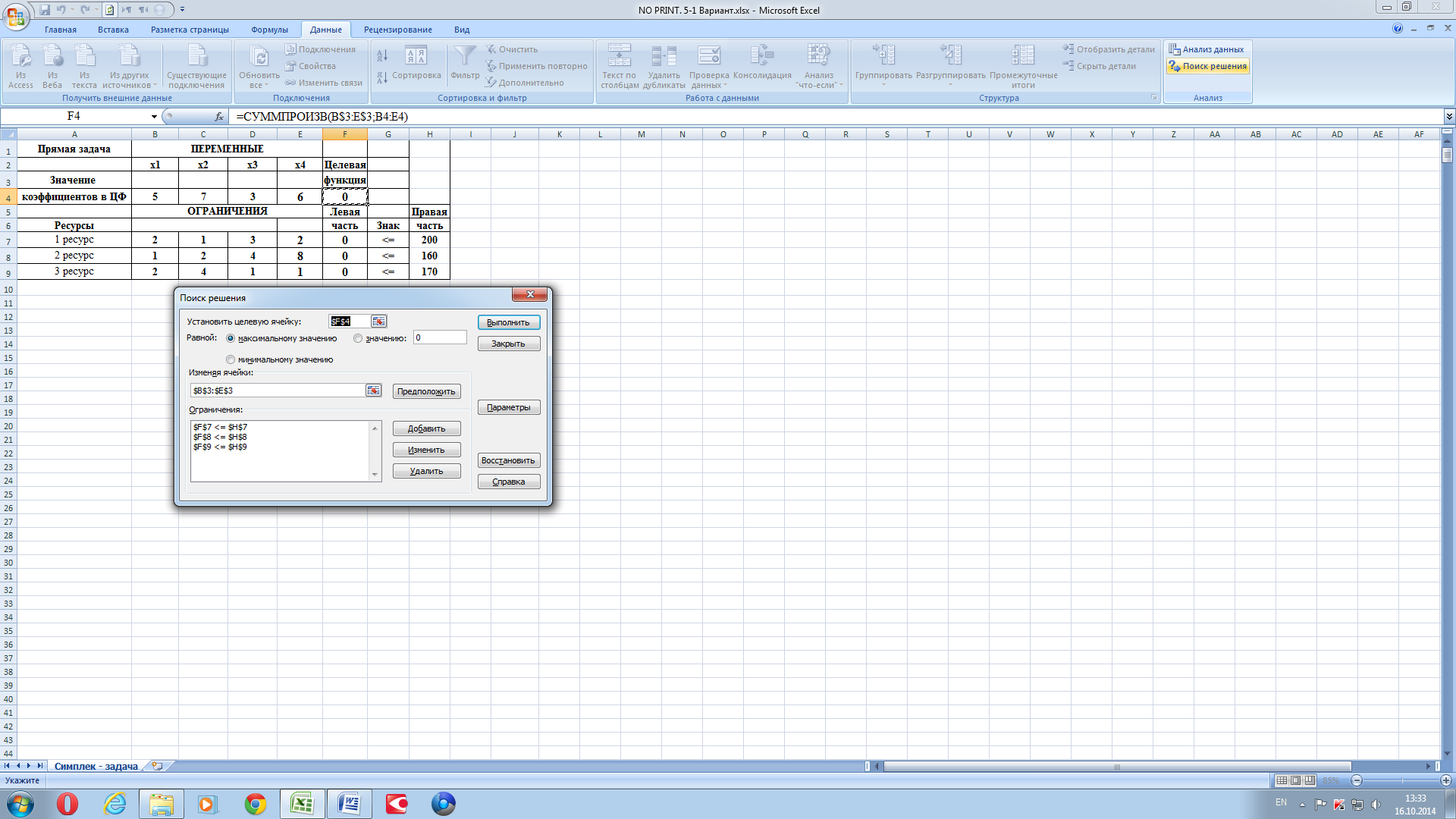Switch to the Формулы ribbon tab

[x=269, y=30]
